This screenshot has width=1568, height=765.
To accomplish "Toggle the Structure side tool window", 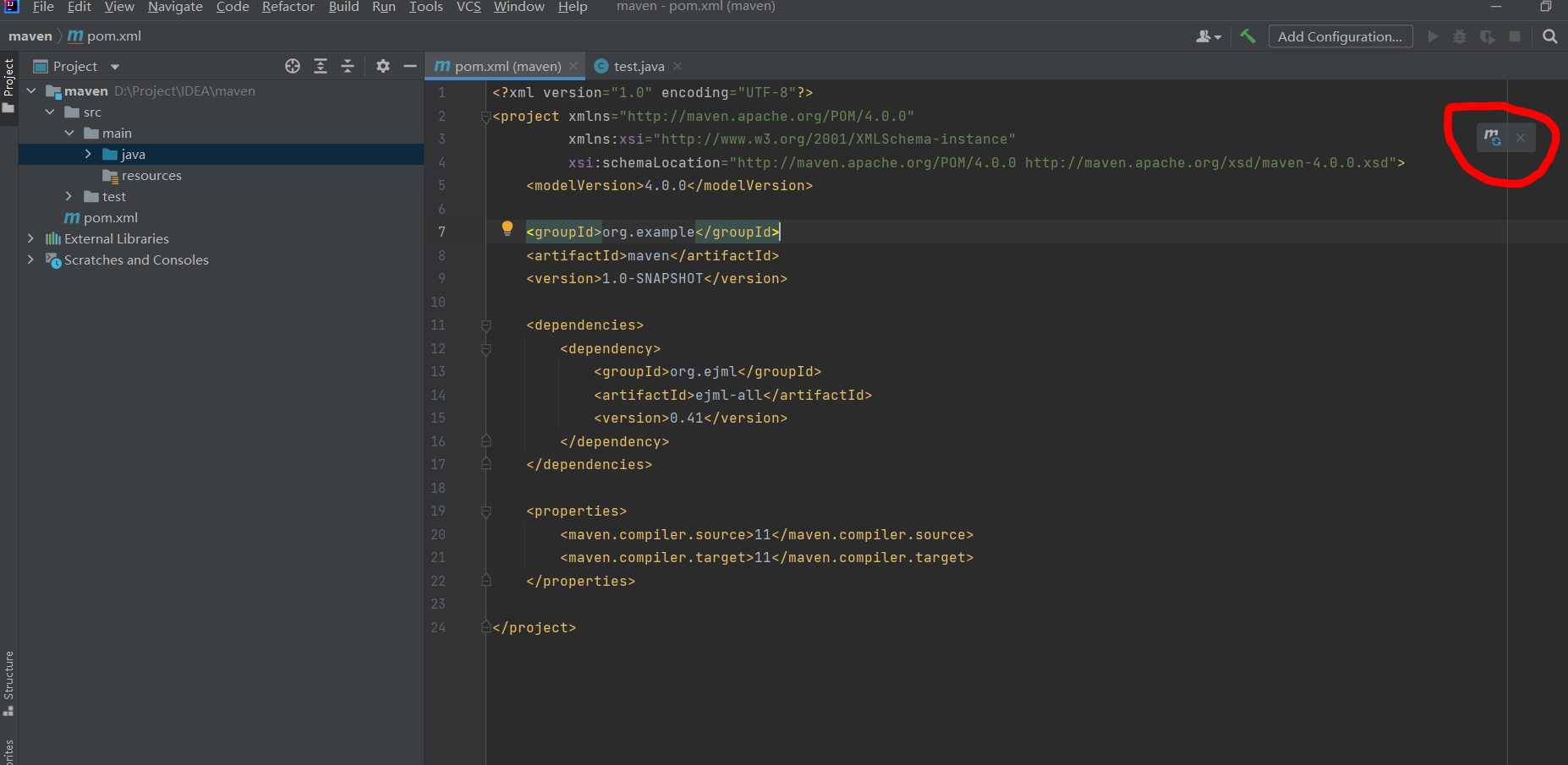I will coord(8,681).
